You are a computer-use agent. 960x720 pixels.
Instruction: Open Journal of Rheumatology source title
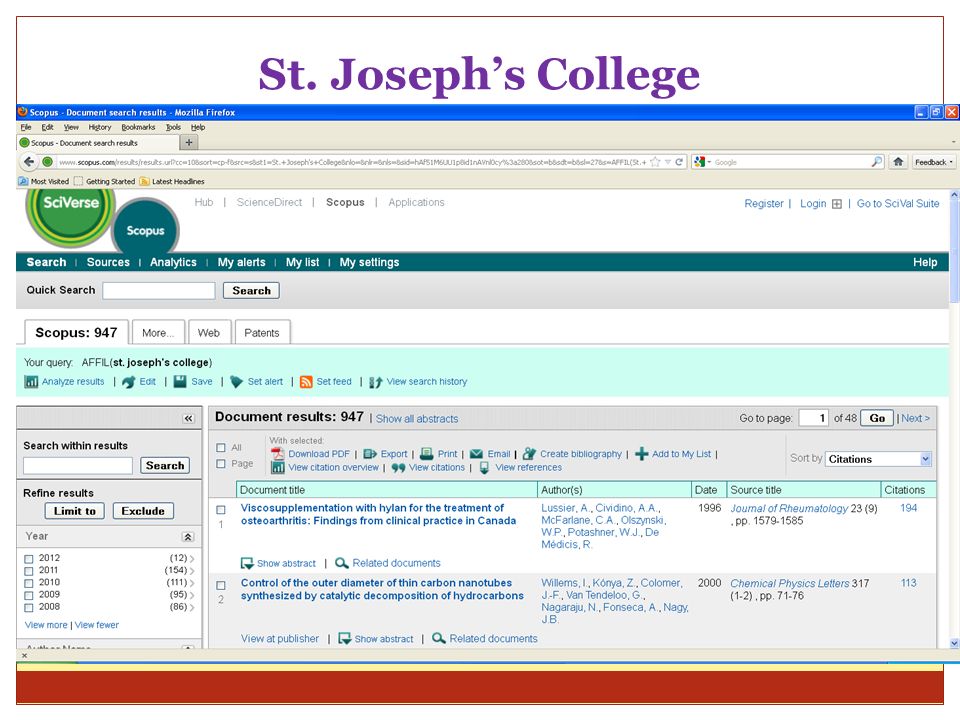[x=789, y=508]
